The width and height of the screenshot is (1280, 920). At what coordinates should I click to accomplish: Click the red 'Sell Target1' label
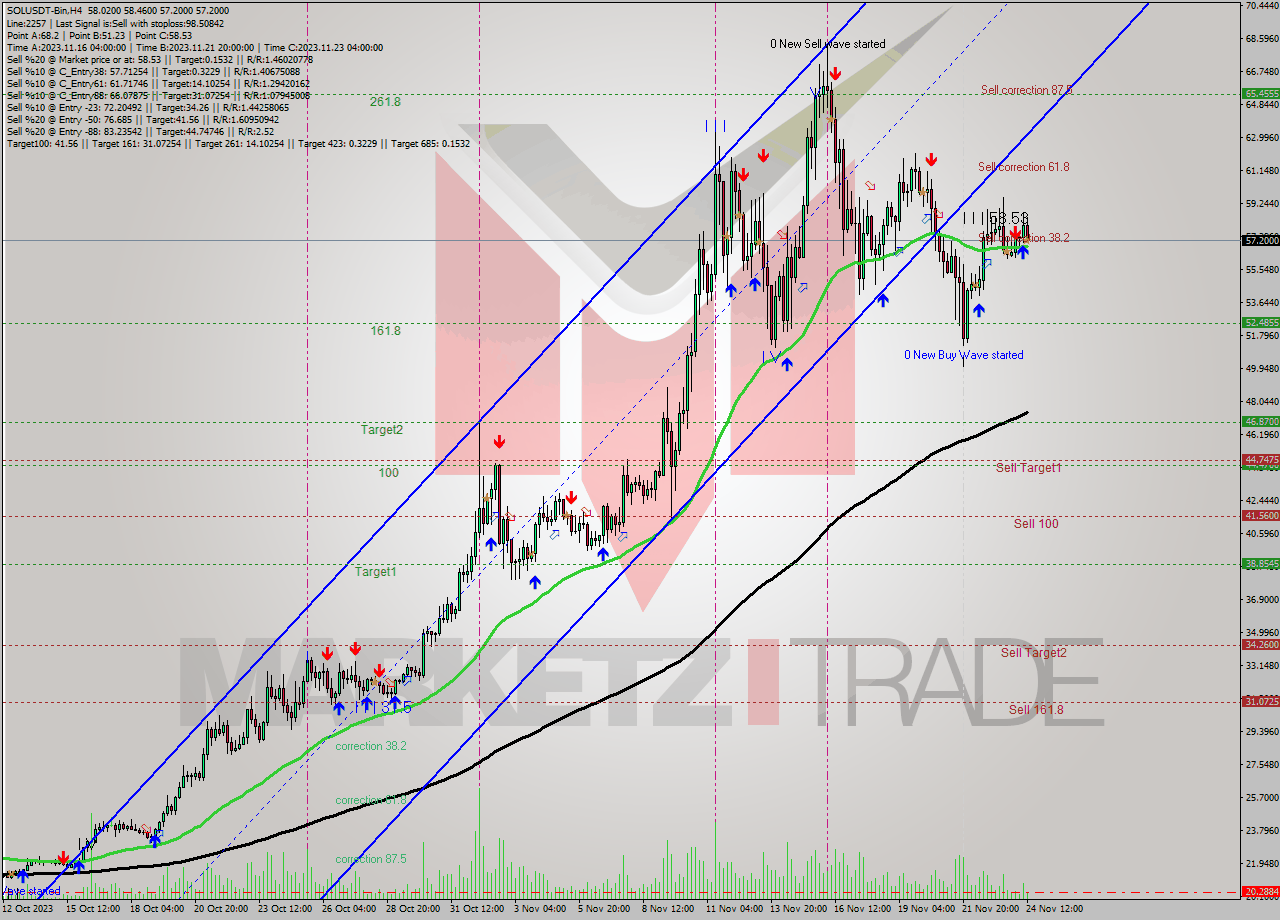click(x=1029, y=468)
